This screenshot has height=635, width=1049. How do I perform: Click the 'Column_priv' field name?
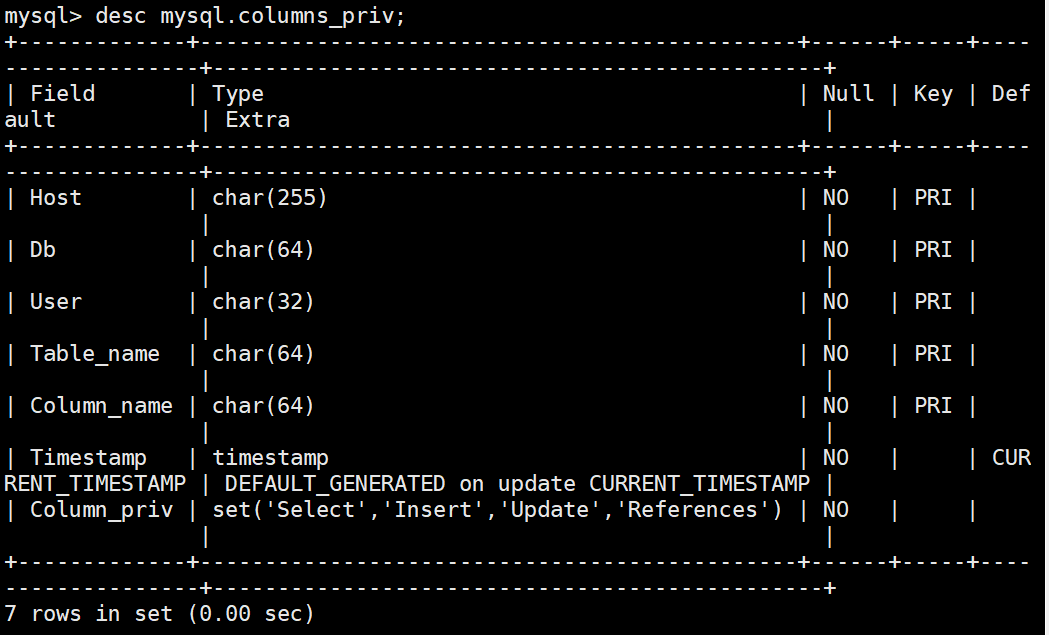point(101,510)
